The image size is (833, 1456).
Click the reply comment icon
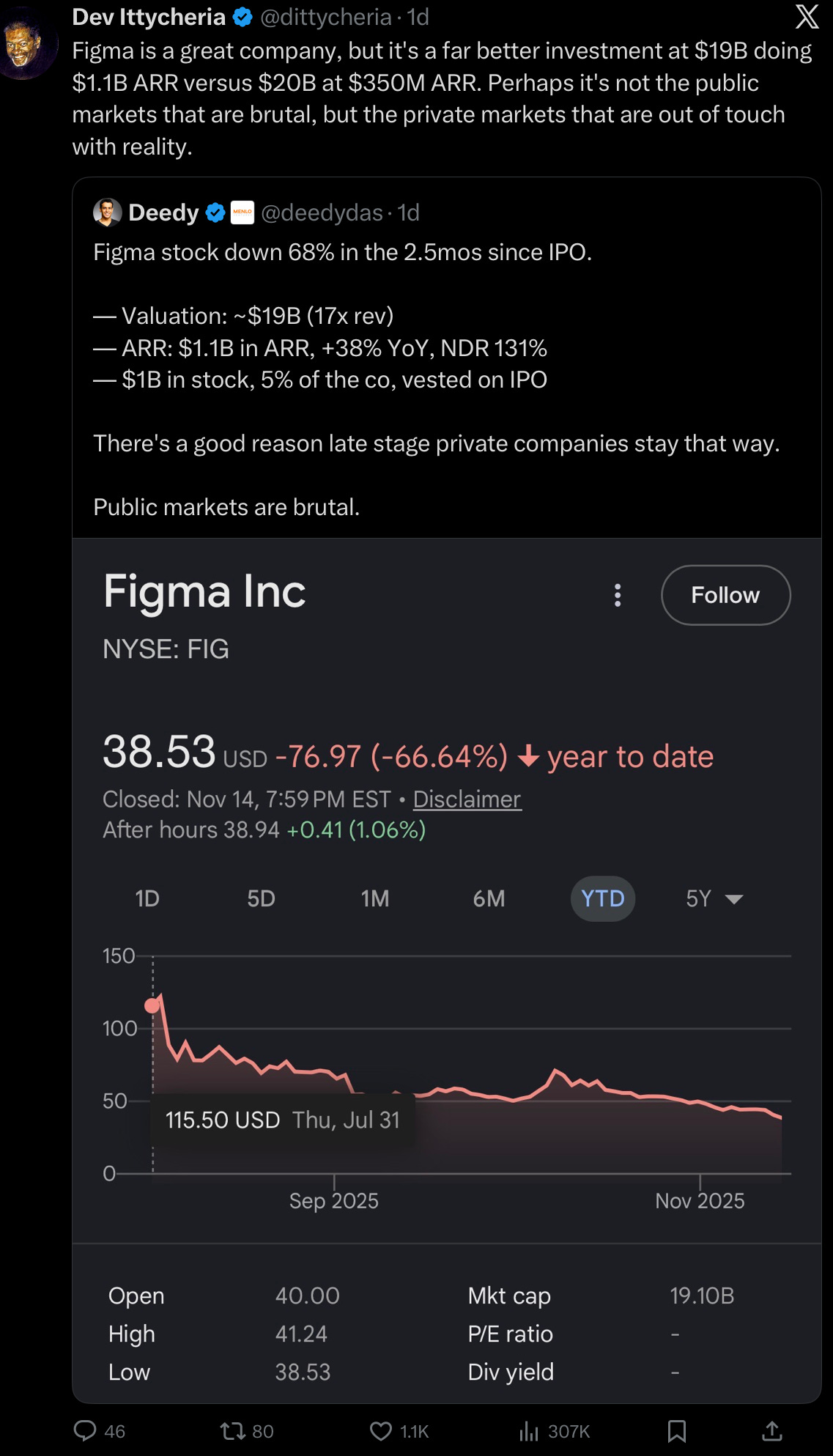pyautogui.click(x=86, y=1430)
